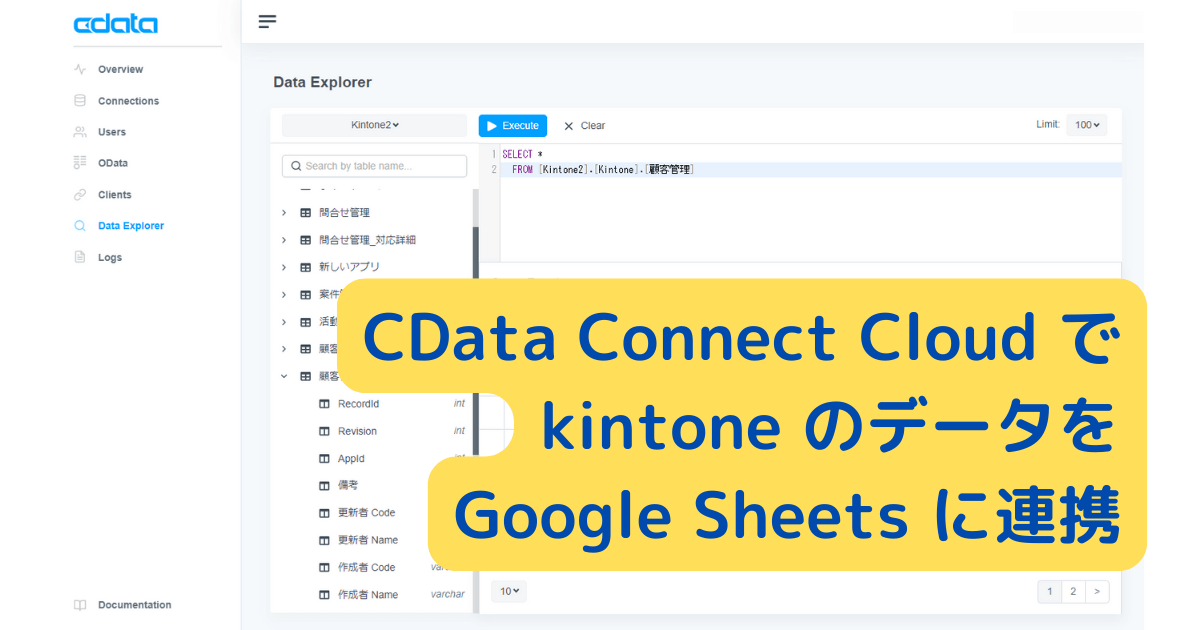Open the Overview page
Viewport: 1200px width, 630px height.
click(120, 69)
